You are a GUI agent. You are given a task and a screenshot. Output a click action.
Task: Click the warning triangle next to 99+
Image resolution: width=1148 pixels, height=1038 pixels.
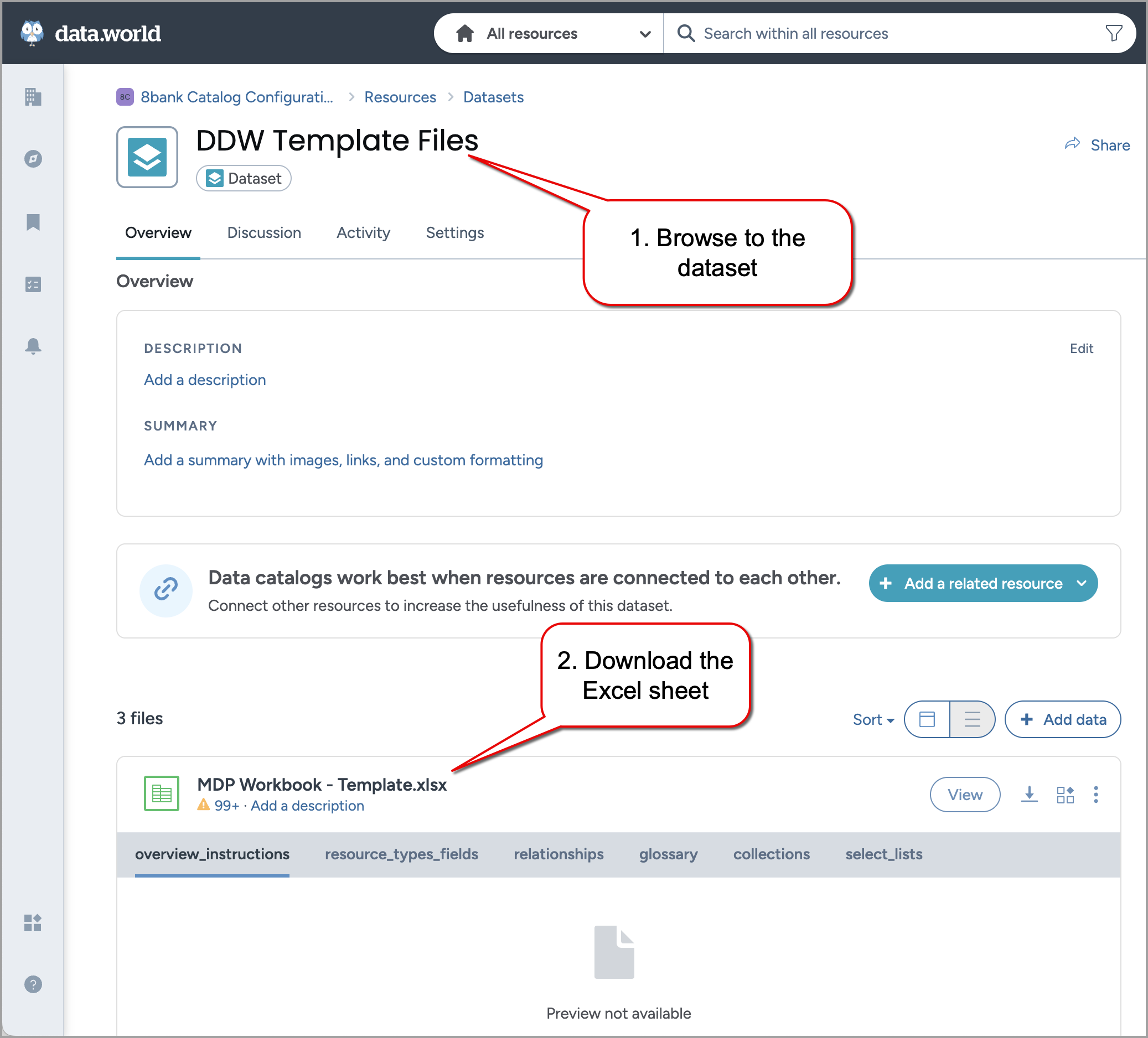pos(203,805)
